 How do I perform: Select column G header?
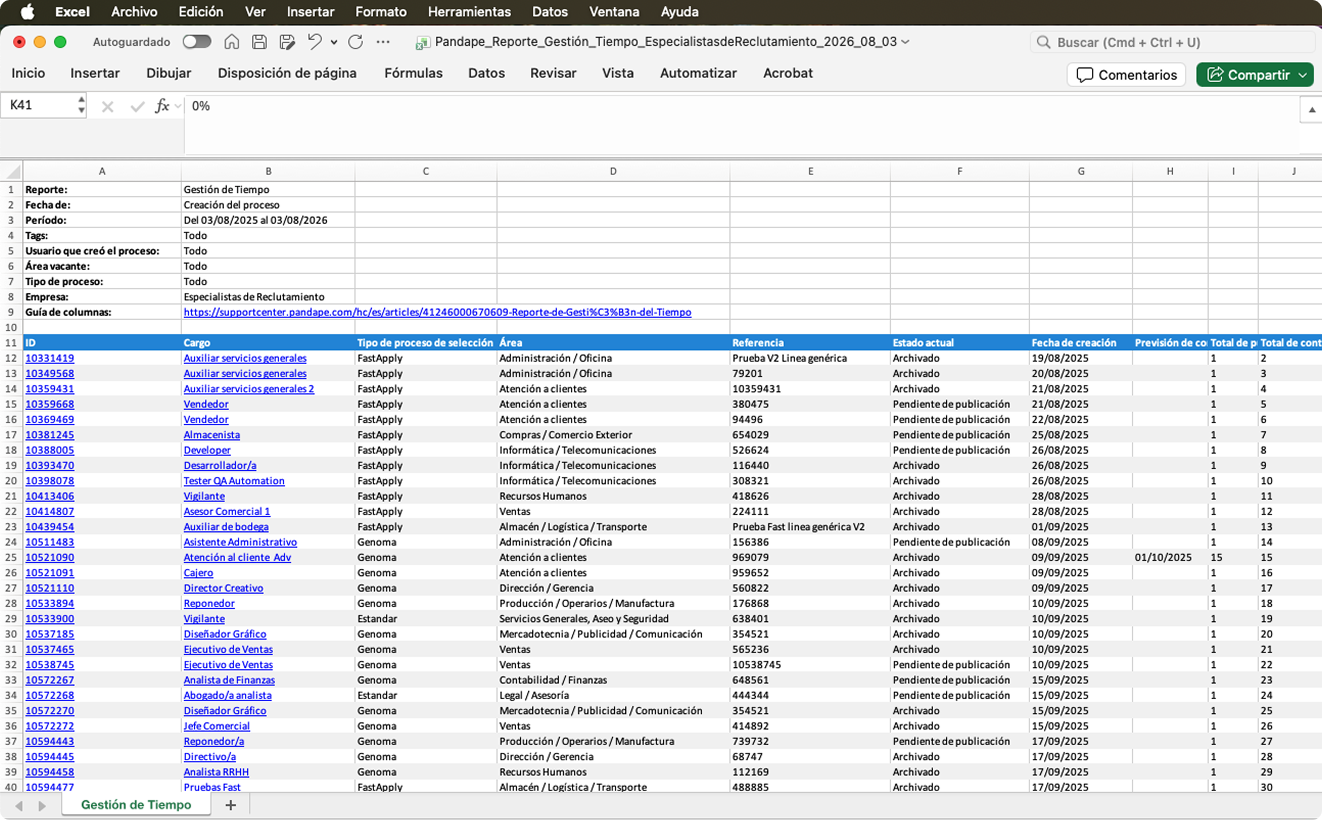pyautogui.click(x=1081, y=172)
